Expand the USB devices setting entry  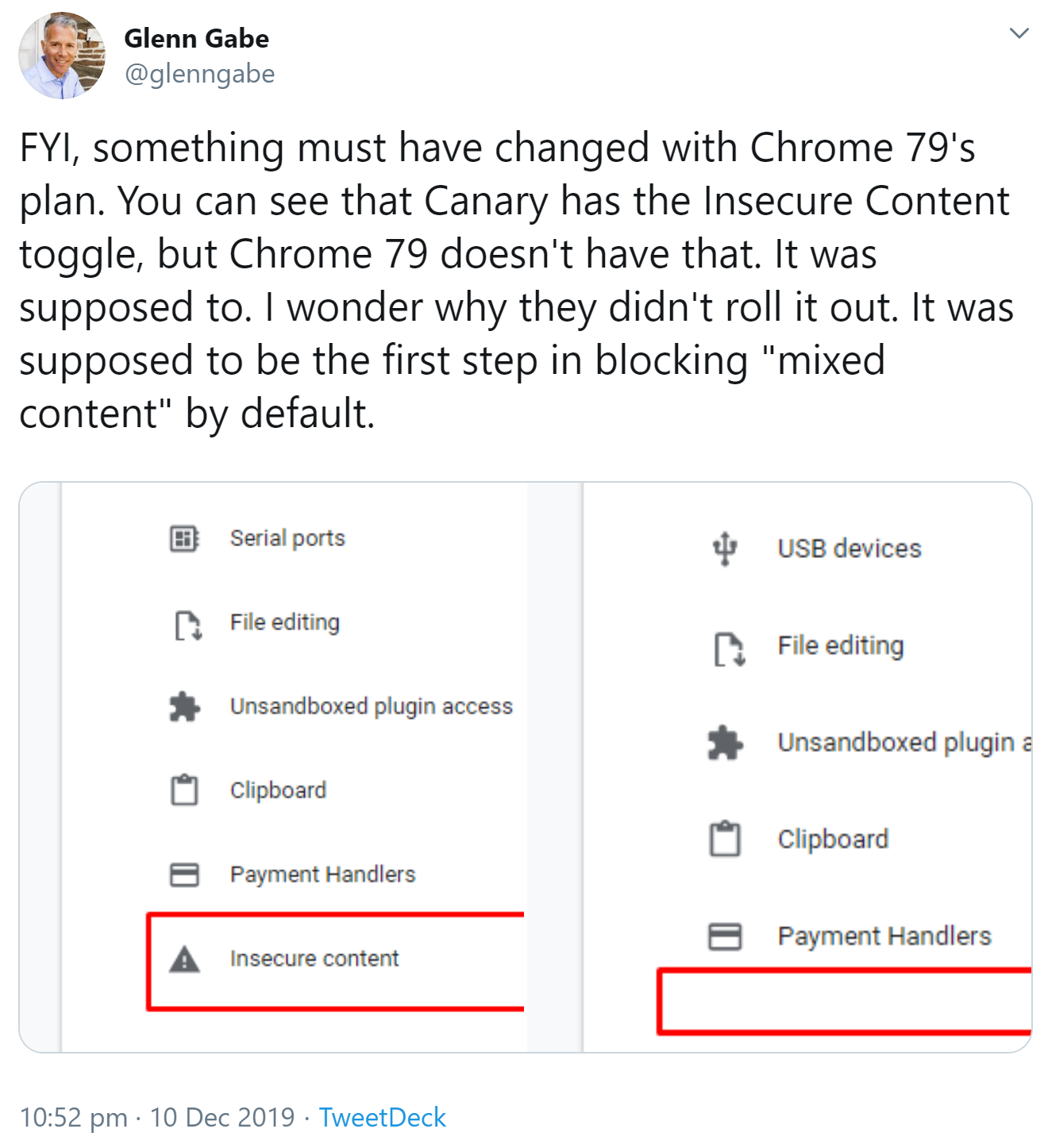tap(850, 548)
